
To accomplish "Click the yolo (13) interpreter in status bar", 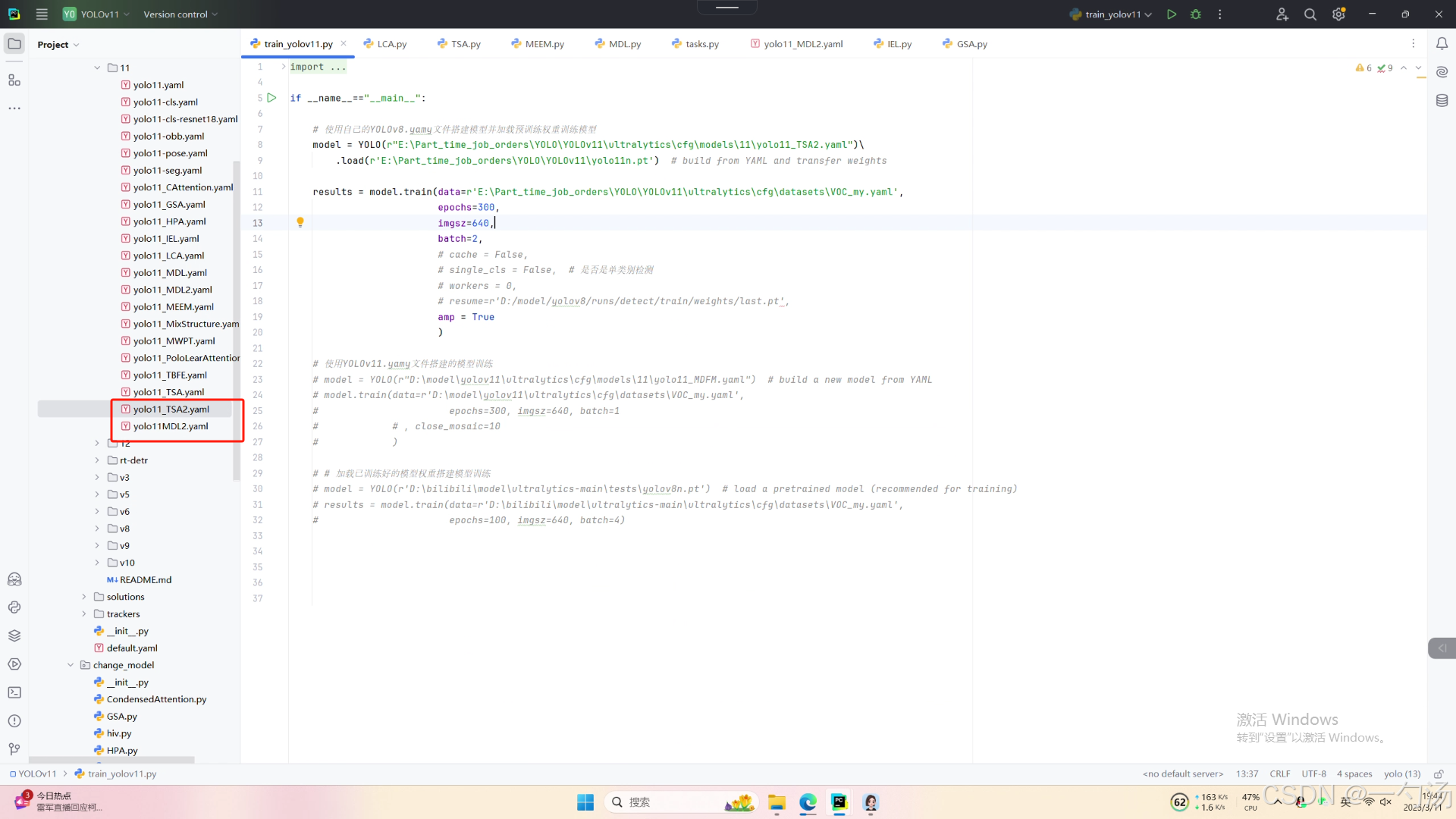I will [1401, 774].
